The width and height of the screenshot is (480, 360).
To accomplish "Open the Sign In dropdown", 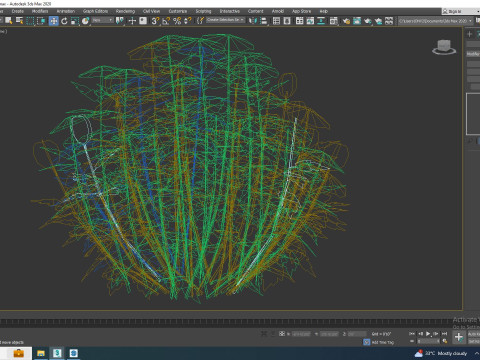I will coord(460,11).
